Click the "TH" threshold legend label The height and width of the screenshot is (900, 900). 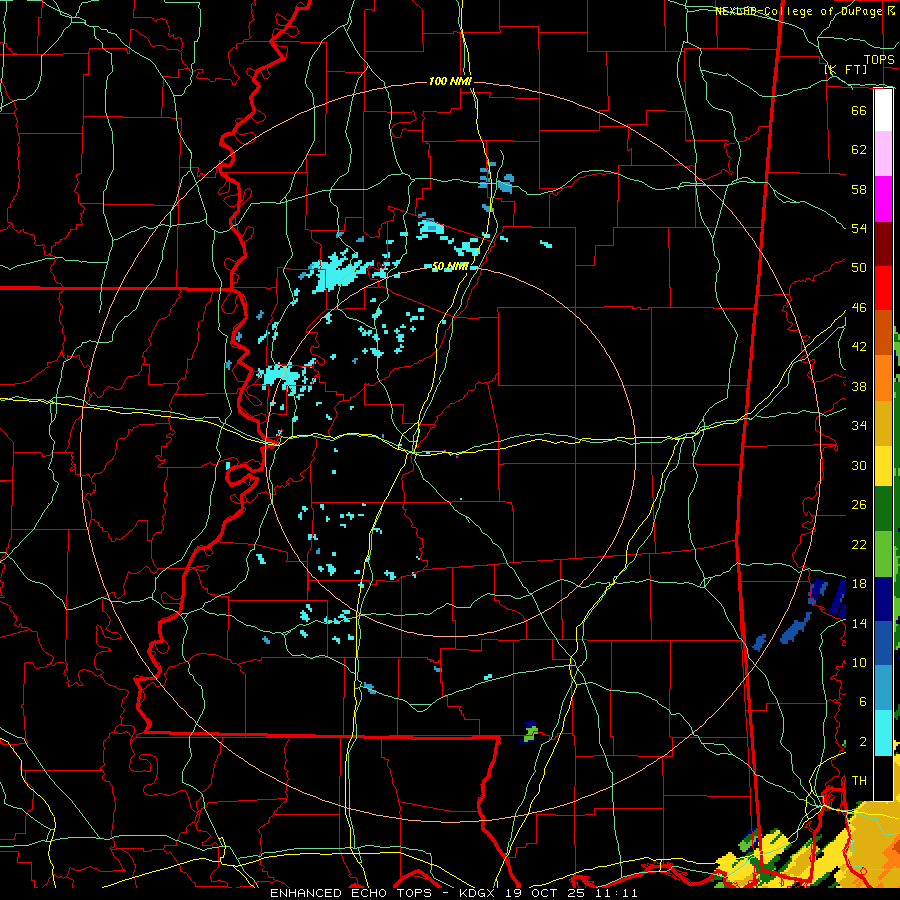tap(859, 780)
